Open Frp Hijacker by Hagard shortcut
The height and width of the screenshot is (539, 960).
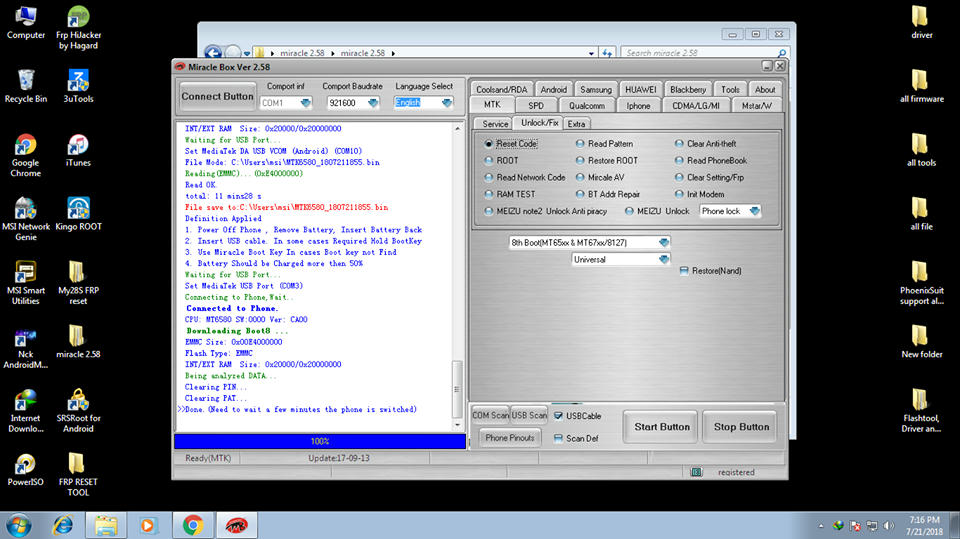coord(78,28)
